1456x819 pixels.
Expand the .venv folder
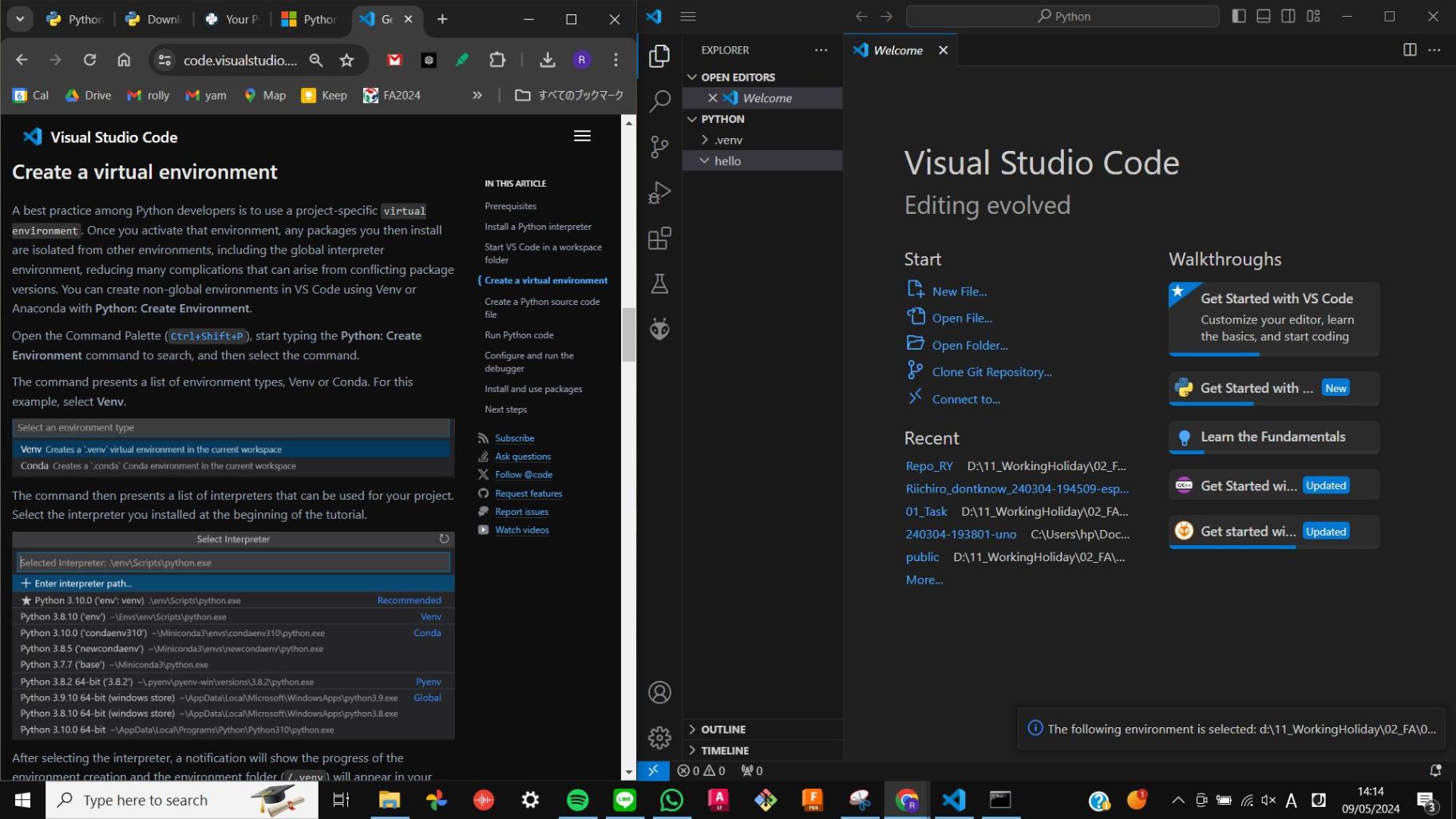(762, 140)
